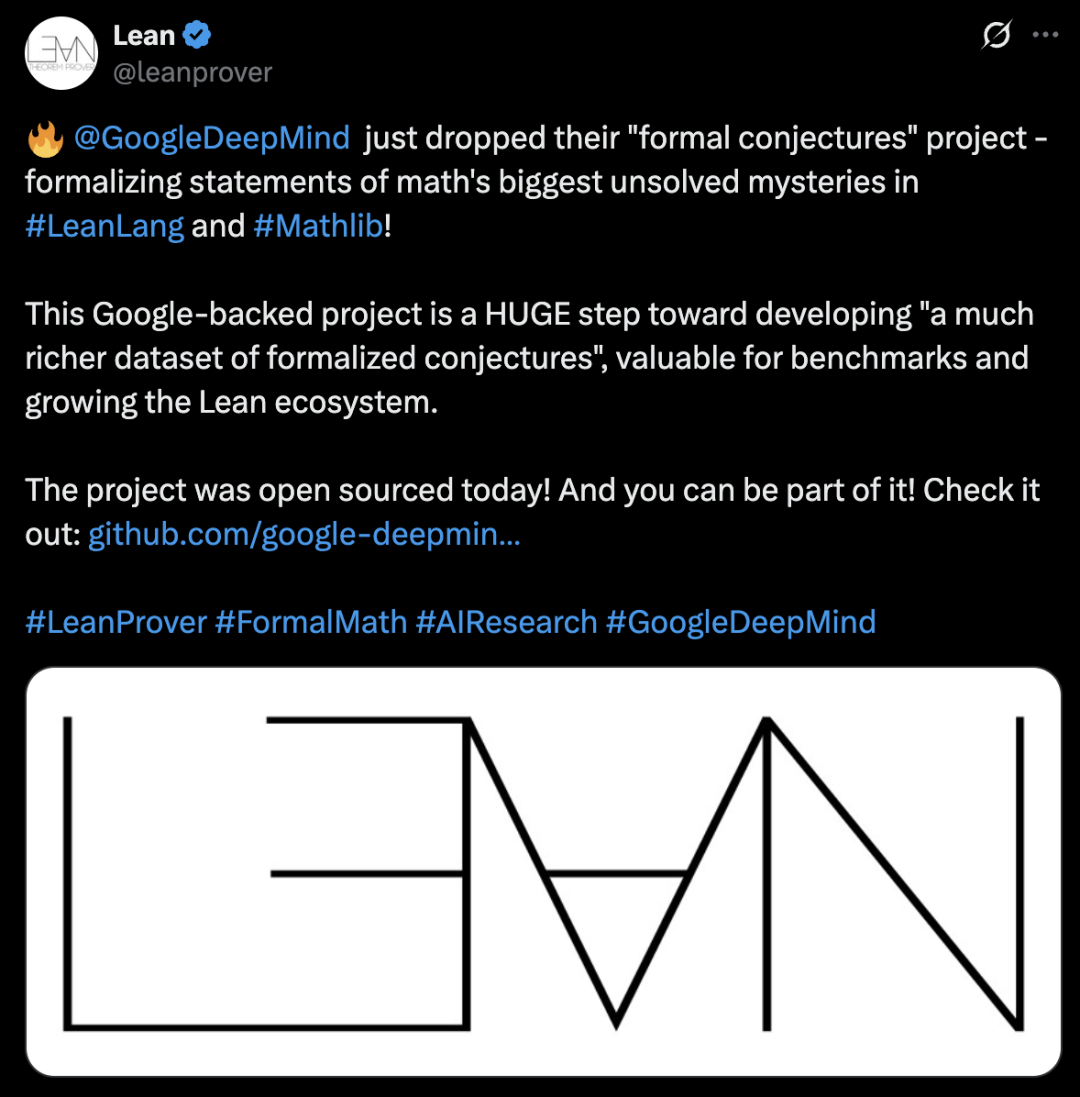Open the #LeanLang hashtag

coord(104,226)
